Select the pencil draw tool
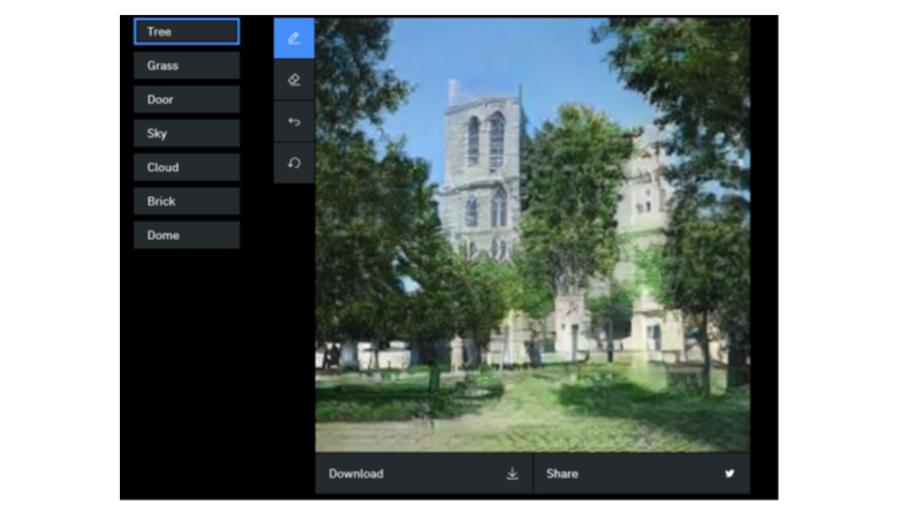The height and width of the screenshot is (519, 922). pyautogui.click(x=293, y=38)
